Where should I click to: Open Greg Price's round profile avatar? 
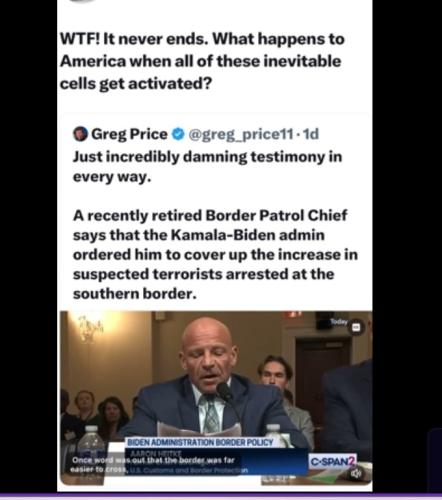click(x=80, y=134)
